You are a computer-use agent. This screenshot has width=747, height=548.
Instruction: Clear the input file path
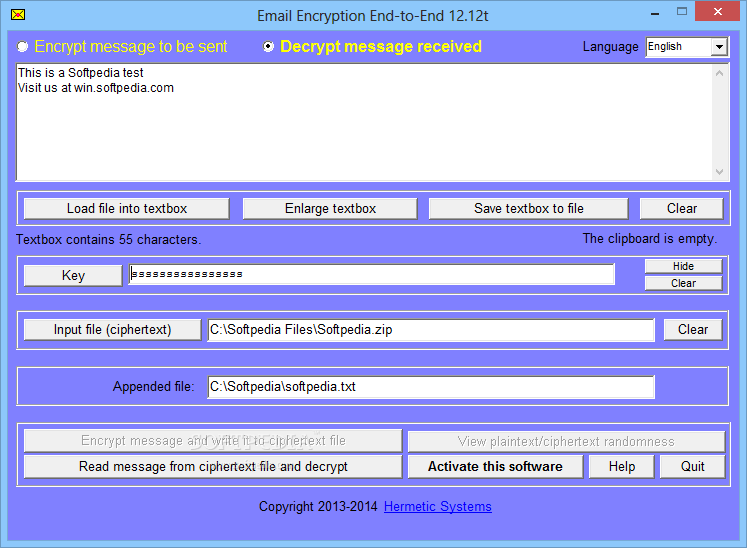click(x=693, y=330)
